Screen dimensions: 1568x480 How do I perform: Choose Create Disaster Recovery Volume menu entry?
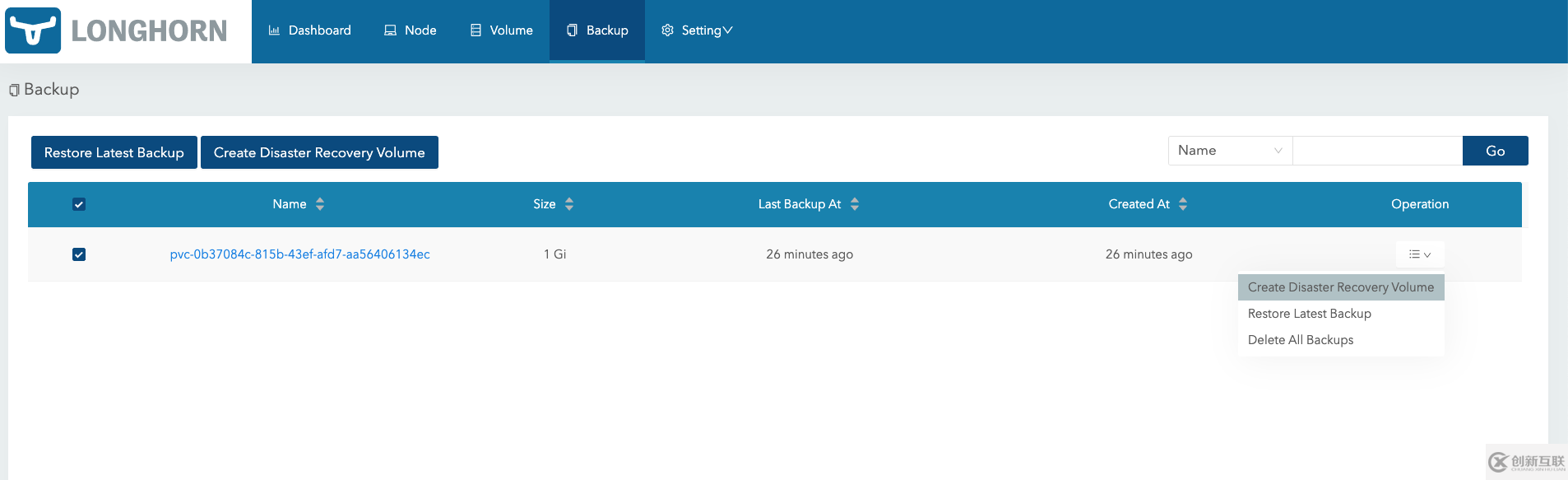[x=1340, y=287]
